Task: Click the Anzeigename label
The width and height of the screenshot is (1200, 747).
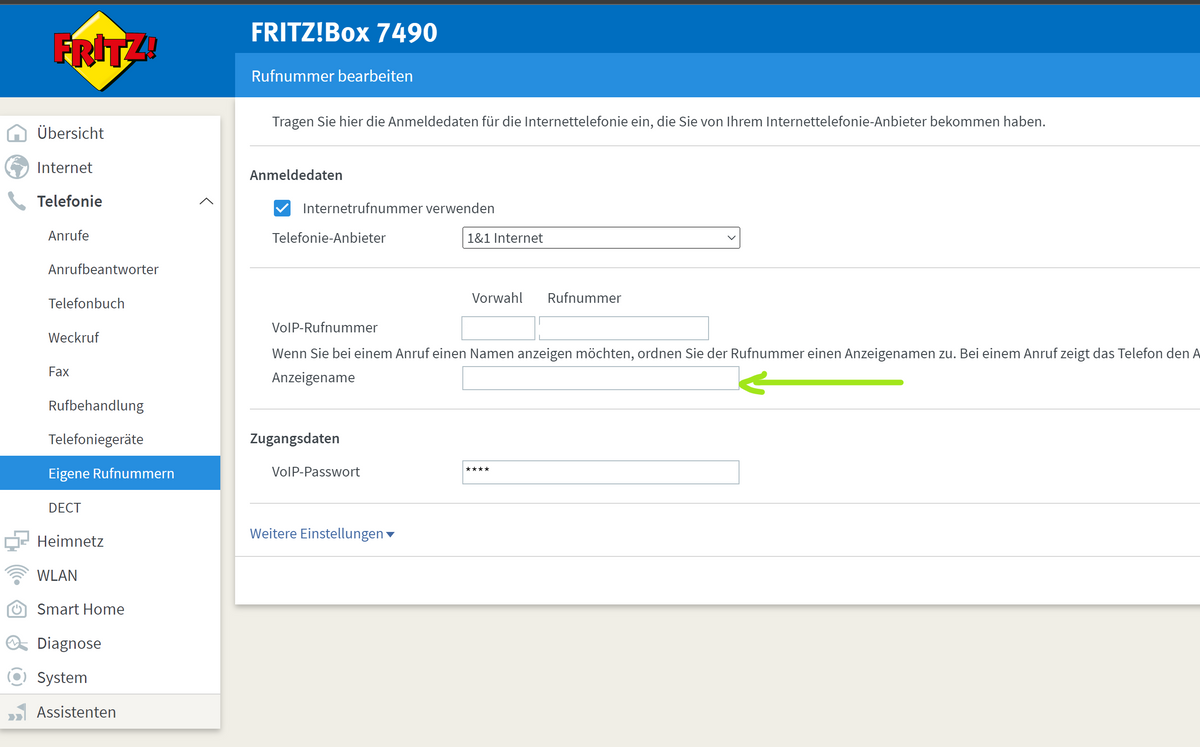Action: coord(313,377)
